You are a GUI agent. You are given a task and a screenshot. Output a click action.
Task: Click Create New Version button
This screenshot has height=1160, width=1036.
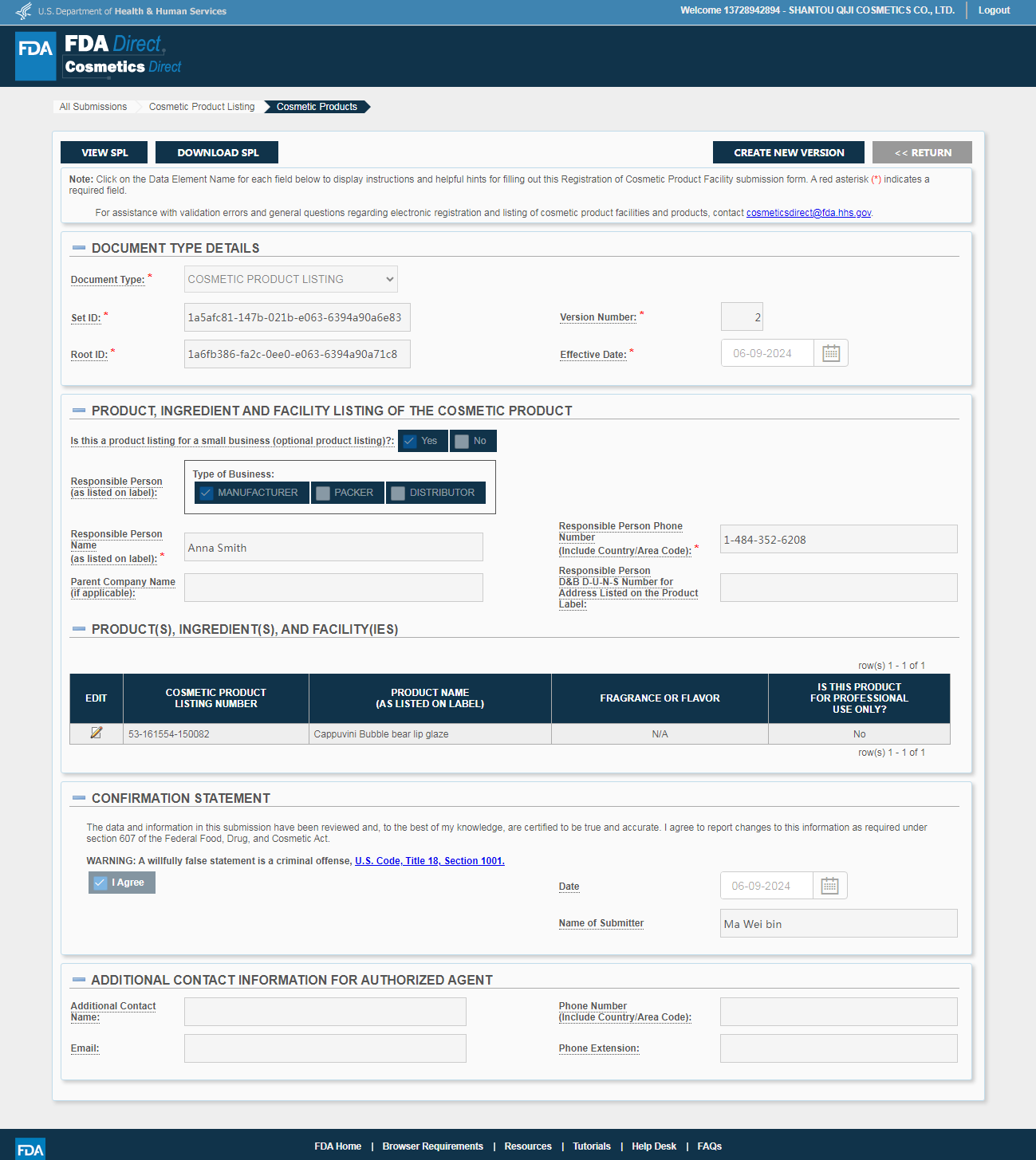coord(789,152)
